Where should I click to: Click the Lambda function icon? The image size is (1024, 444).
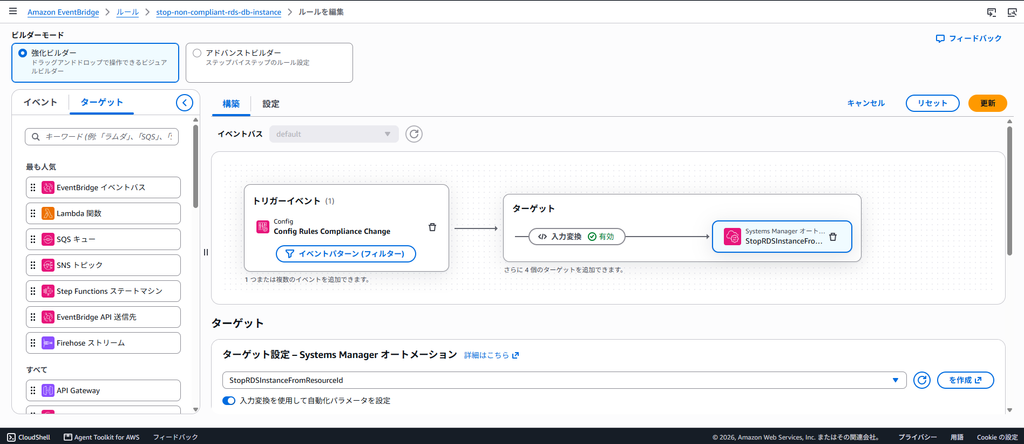click(48, 214)
